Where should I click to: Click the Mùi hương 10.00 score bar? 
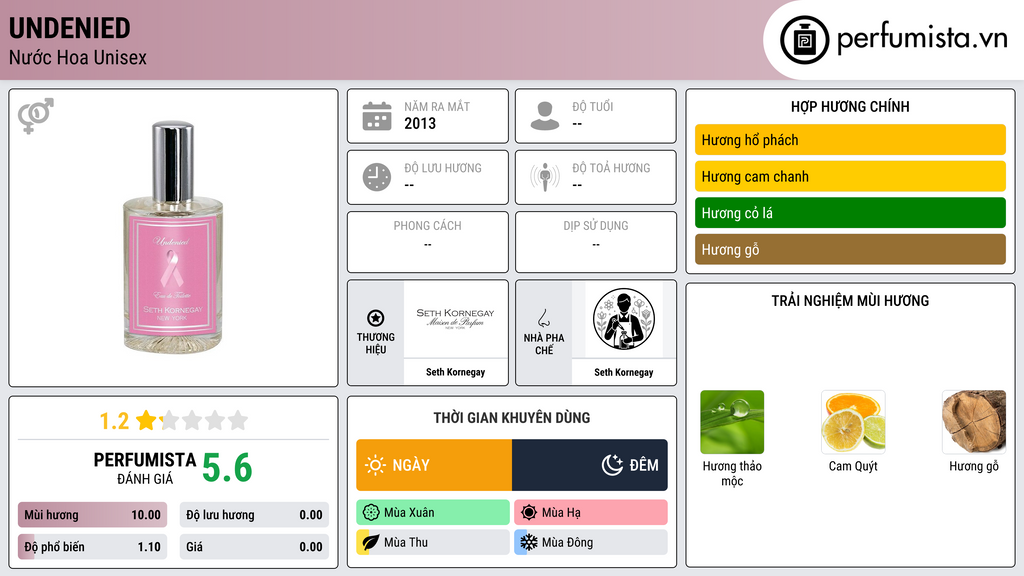(92, 515)
